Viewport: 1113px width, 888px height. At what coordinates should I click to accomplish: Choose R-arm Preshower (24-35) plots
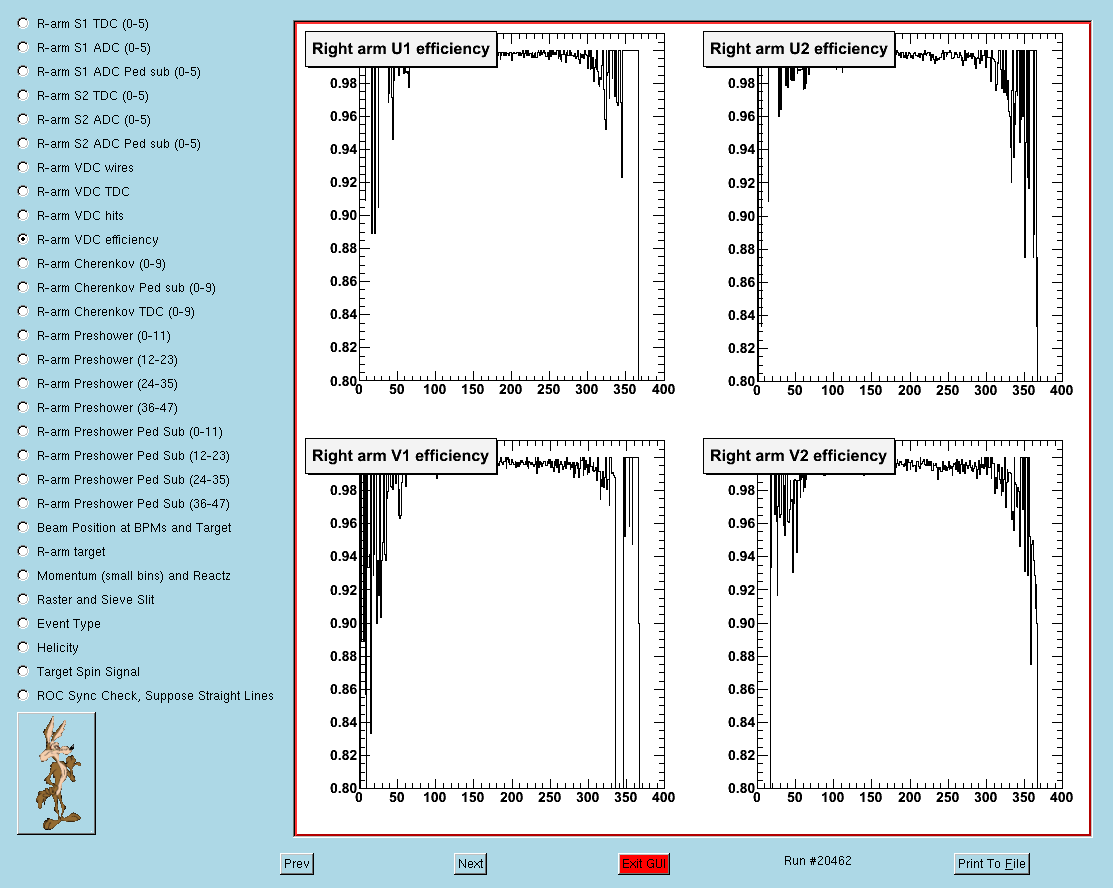tap(23, 383)
